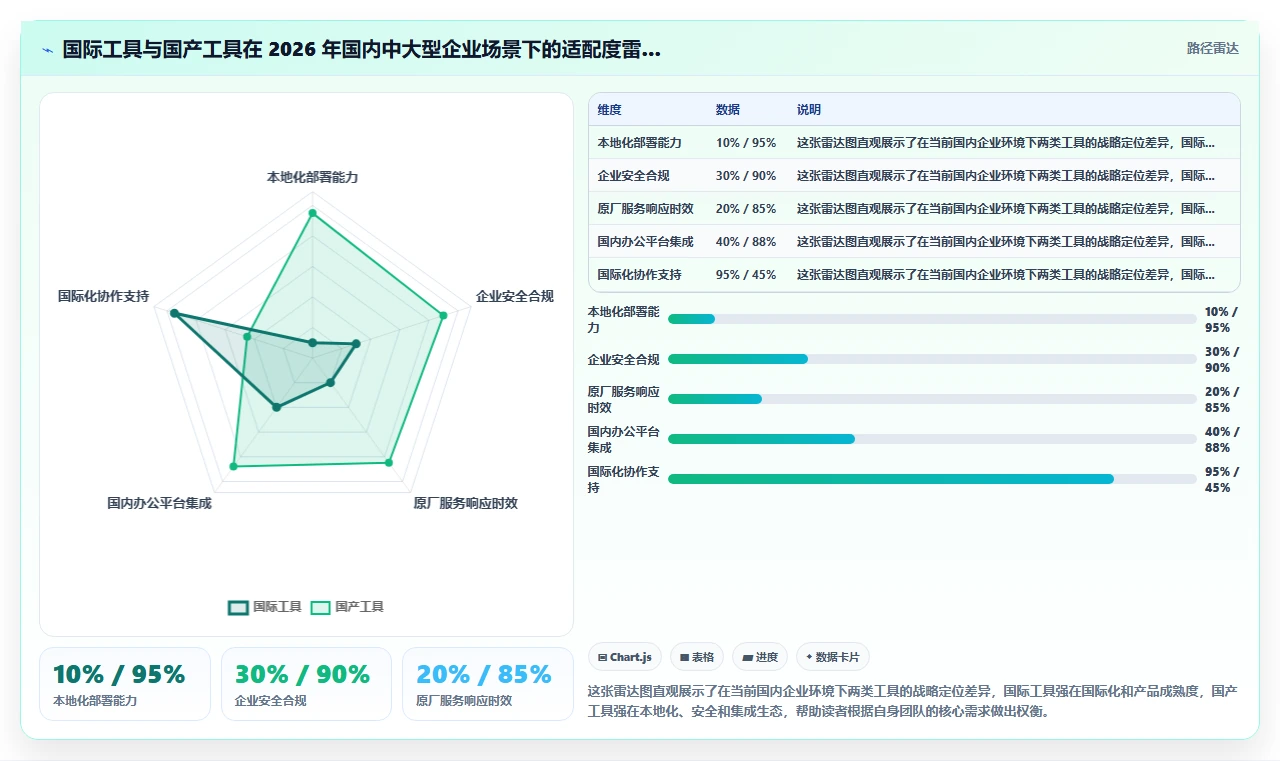This screenshot has height=761, width=1280.
Task: Select the 国内办公平台集成 table row cell
Action: click(x=646, y=242)
